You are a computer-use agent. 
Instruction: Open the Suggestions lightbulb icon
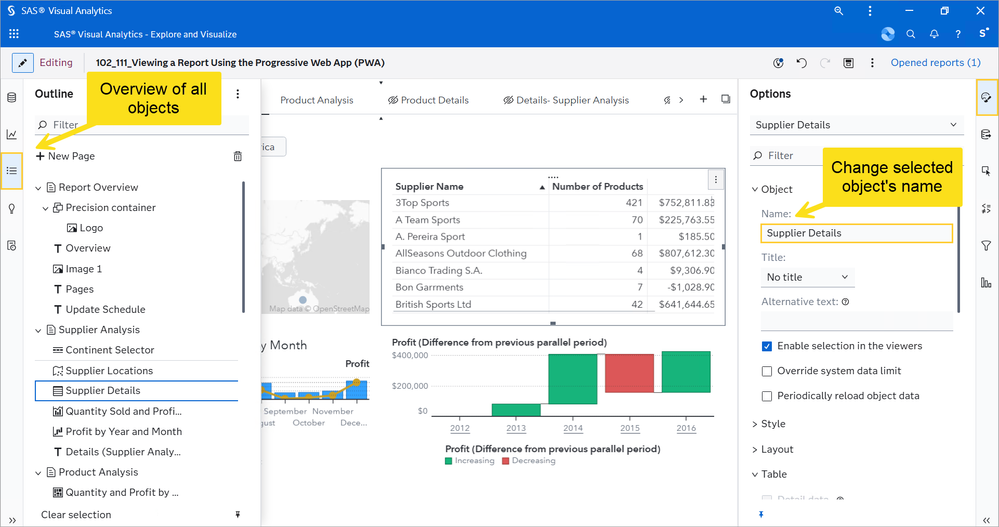(11, 208)
